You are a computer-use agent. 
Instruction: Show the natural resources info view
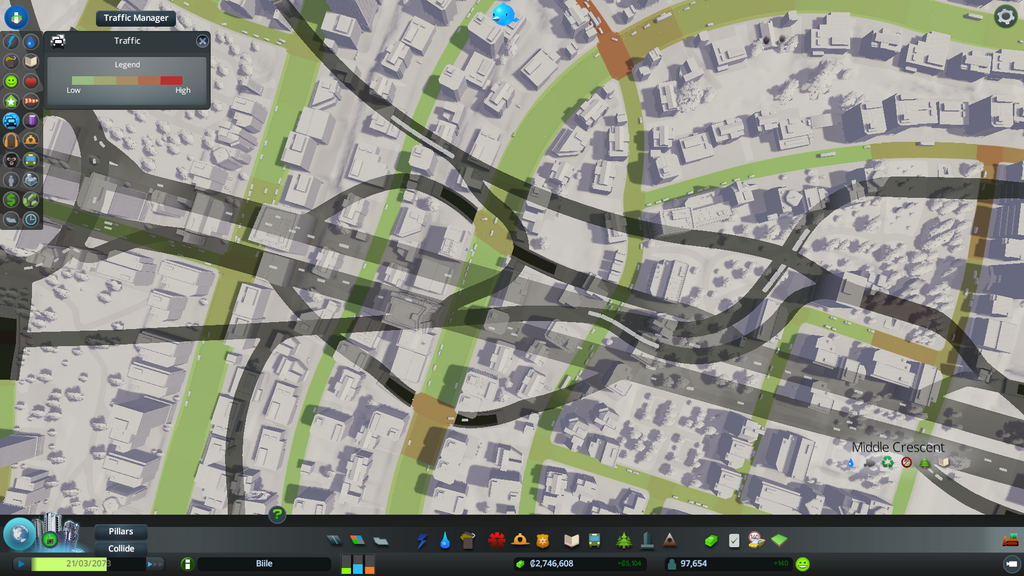[x=31, y=199]
